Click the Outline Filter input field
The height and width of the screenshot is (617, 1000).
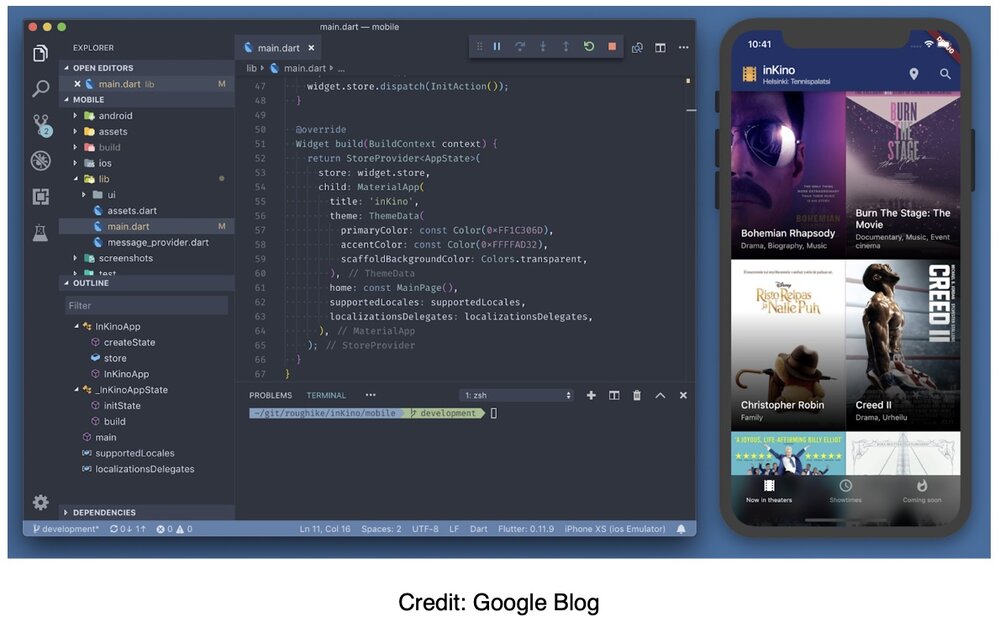pos(146,306)
